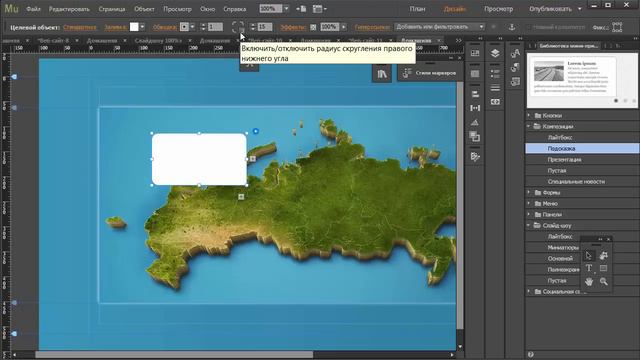Select the Selection arrow tool in floating toolbox
Image resolution: width=640 pixels, height=360 pixels.
588,256
